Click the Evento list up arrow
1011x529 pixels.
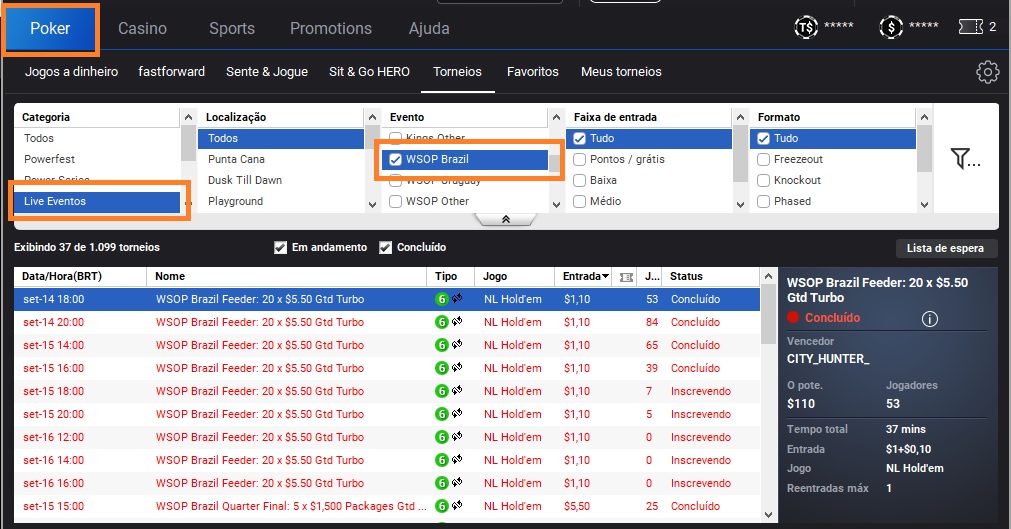556,117
